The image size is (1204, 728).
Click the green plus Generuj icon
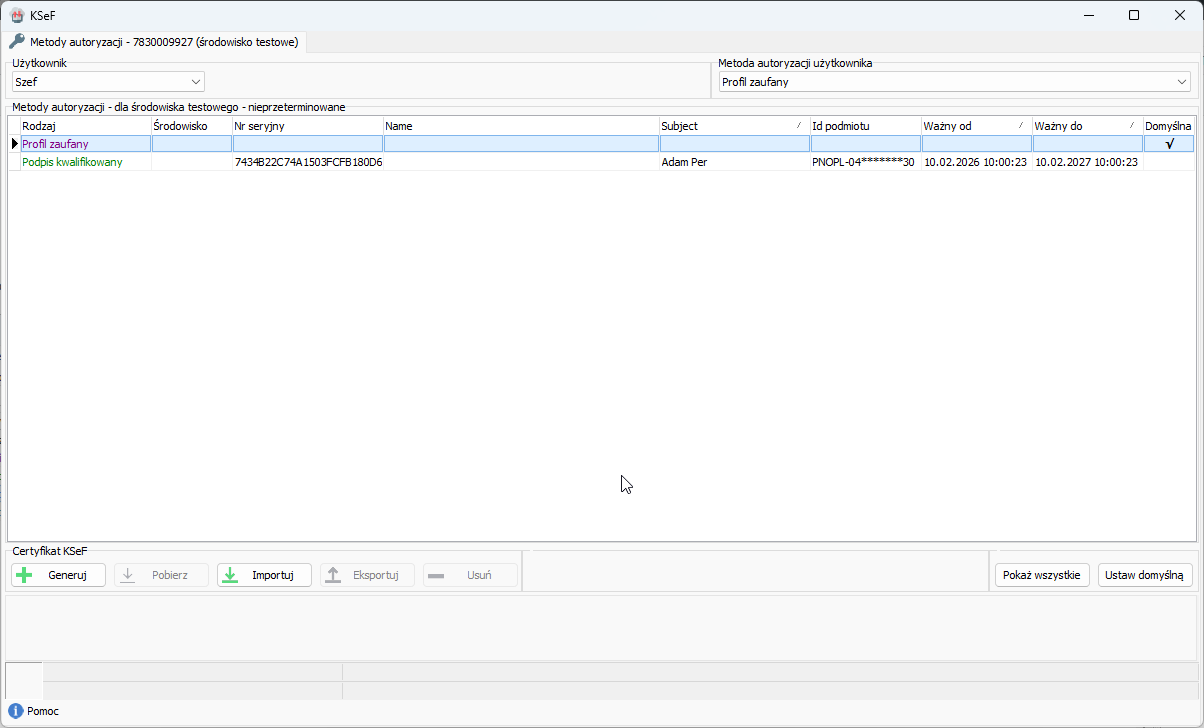[x=25, y=575]
